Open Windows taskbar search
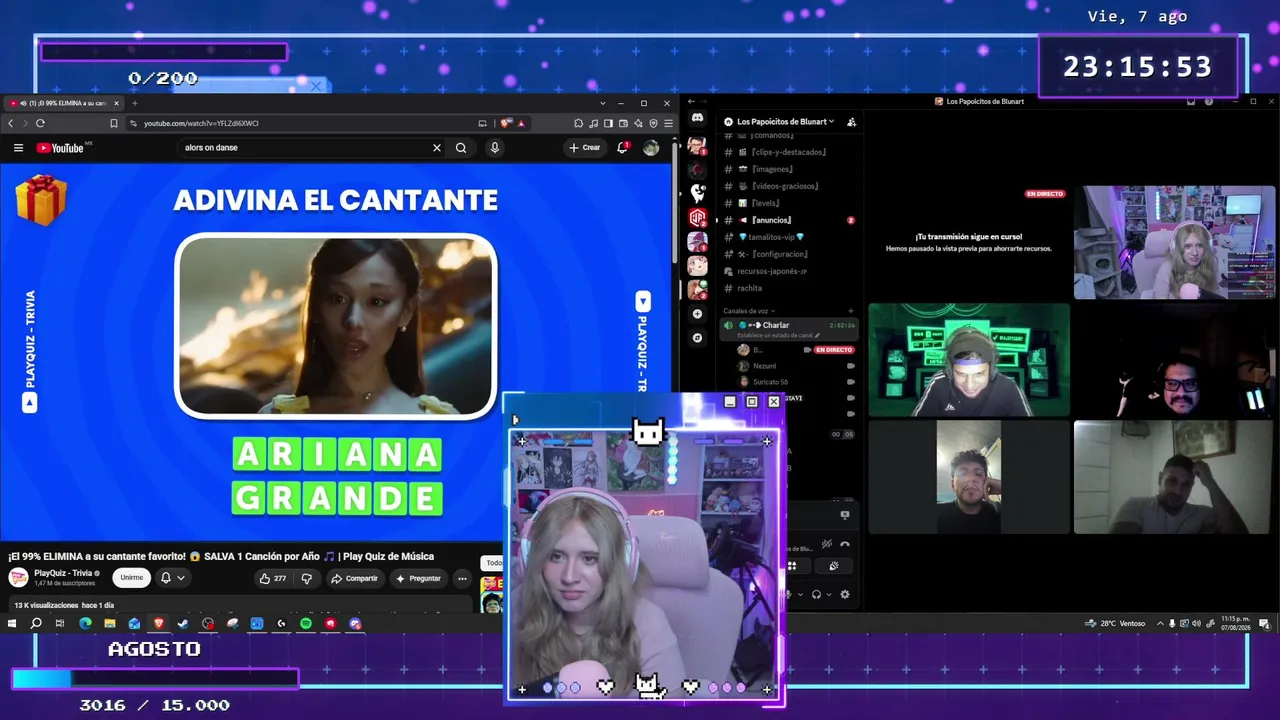The width and height of the screenshot is (1280, 720). coord(36,623)
